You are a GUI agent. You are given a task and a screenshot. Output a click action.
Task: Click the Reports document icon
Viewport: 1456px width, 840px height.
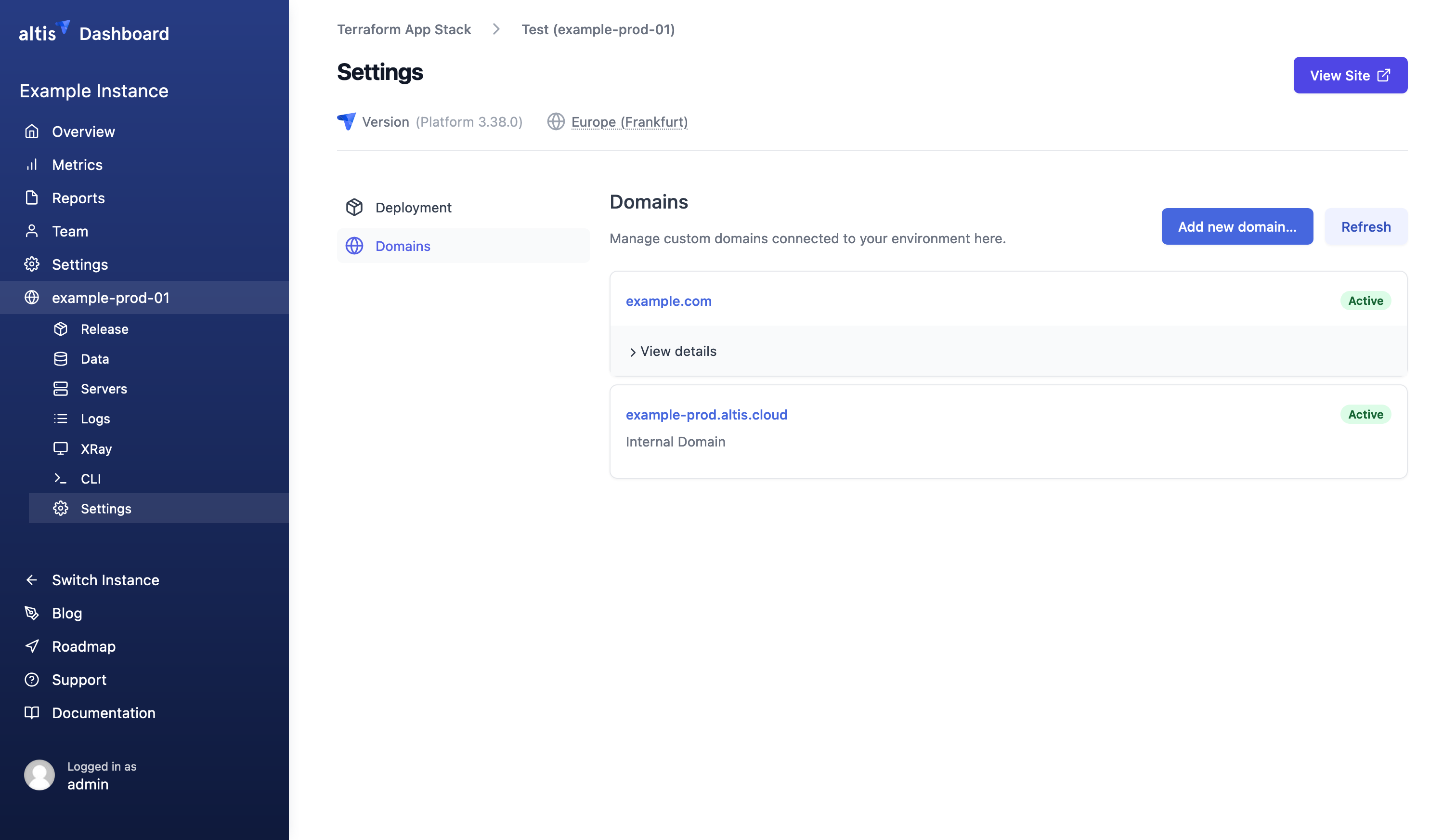pos(32,198)
